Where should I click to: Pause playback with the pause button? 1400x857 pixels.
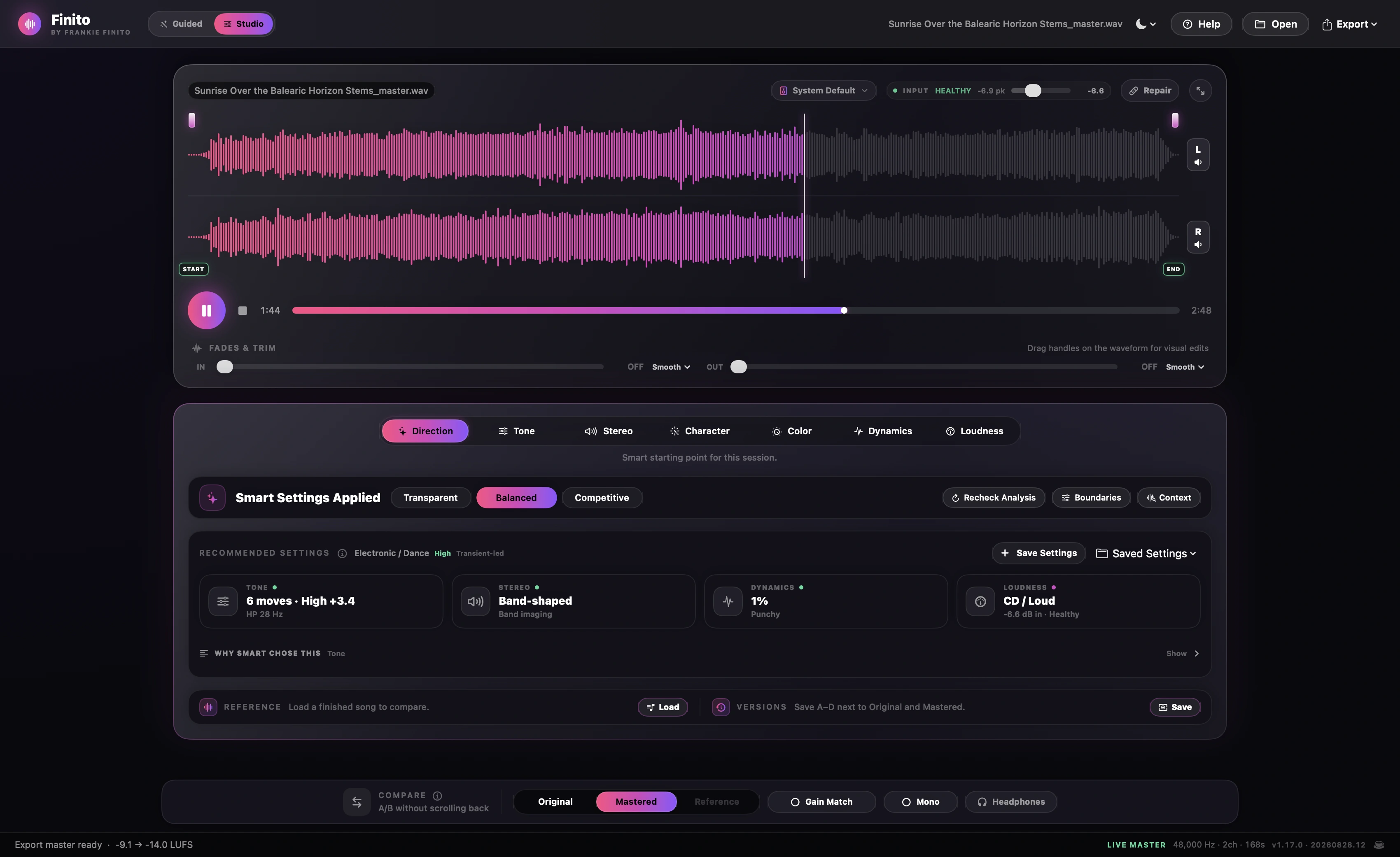[207, 310]
